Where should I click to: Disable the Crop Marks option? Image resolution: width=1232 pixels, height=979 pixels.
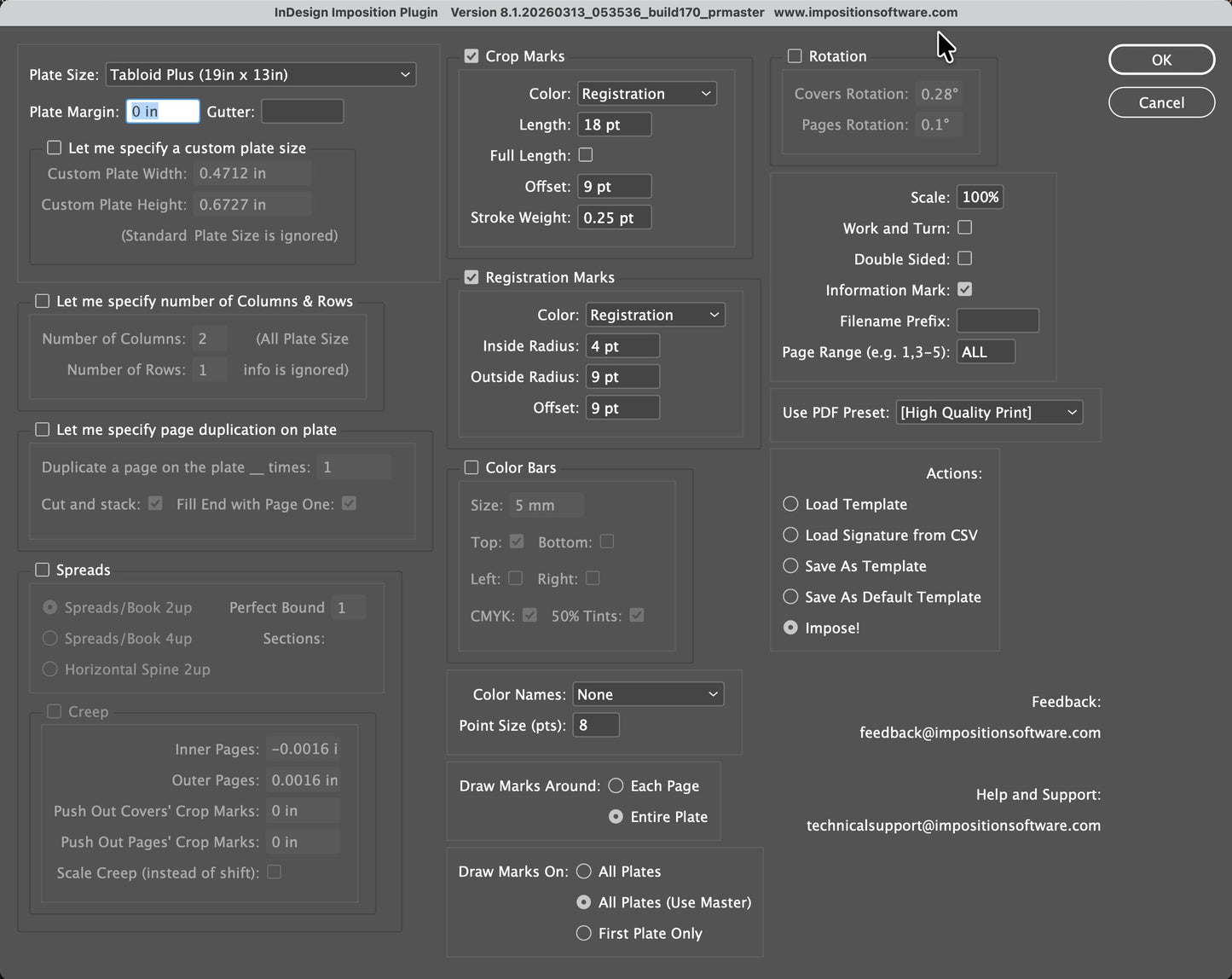pyautogui.click(x=471, y=55)
